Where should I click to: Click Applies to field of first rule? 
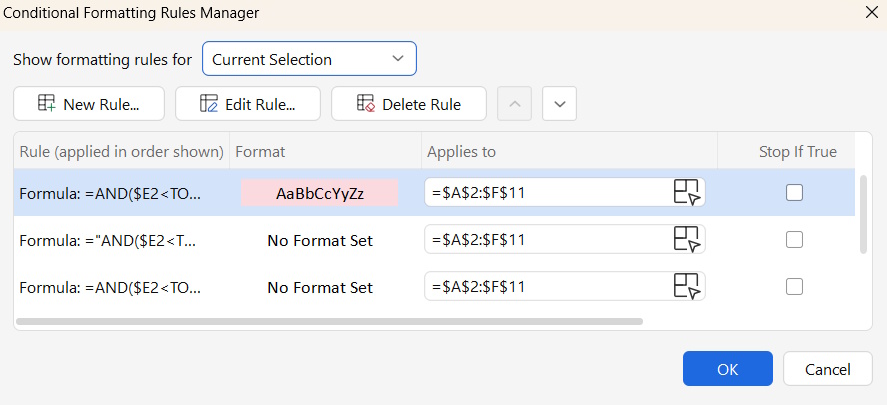(565, 192)
